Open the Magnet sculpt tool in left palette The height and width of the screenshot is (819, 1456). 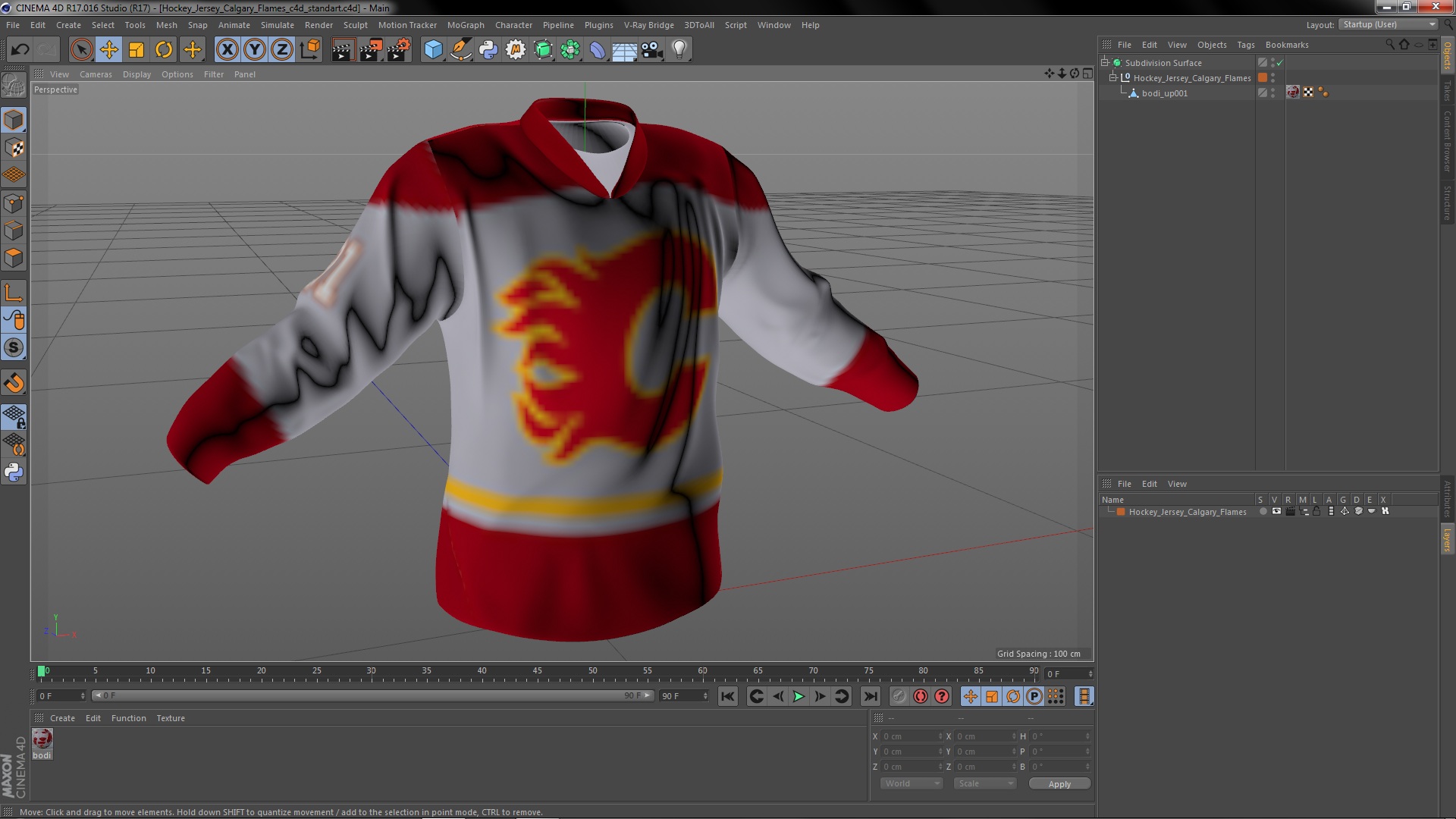pyautogui.click(x=14, y=382)
